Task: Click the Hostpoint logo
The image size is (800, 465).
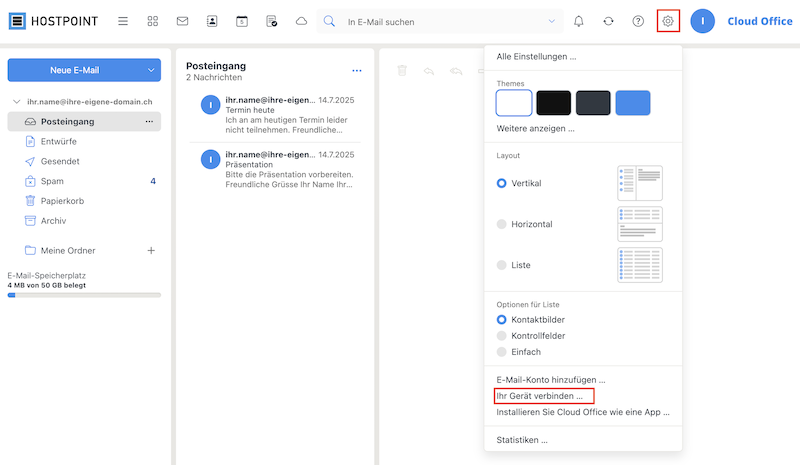Action: pyautogui.click(x=54, y=21)
